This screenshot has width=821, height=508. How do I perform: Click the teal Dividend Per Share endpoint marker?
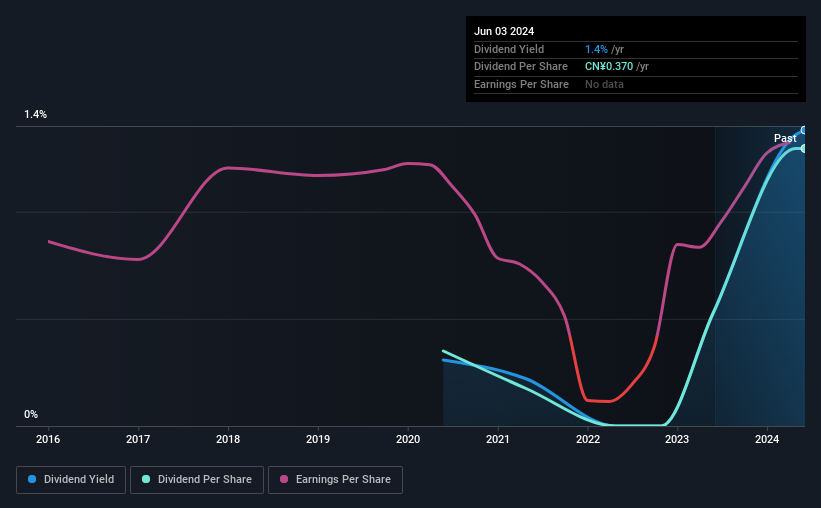803,148
